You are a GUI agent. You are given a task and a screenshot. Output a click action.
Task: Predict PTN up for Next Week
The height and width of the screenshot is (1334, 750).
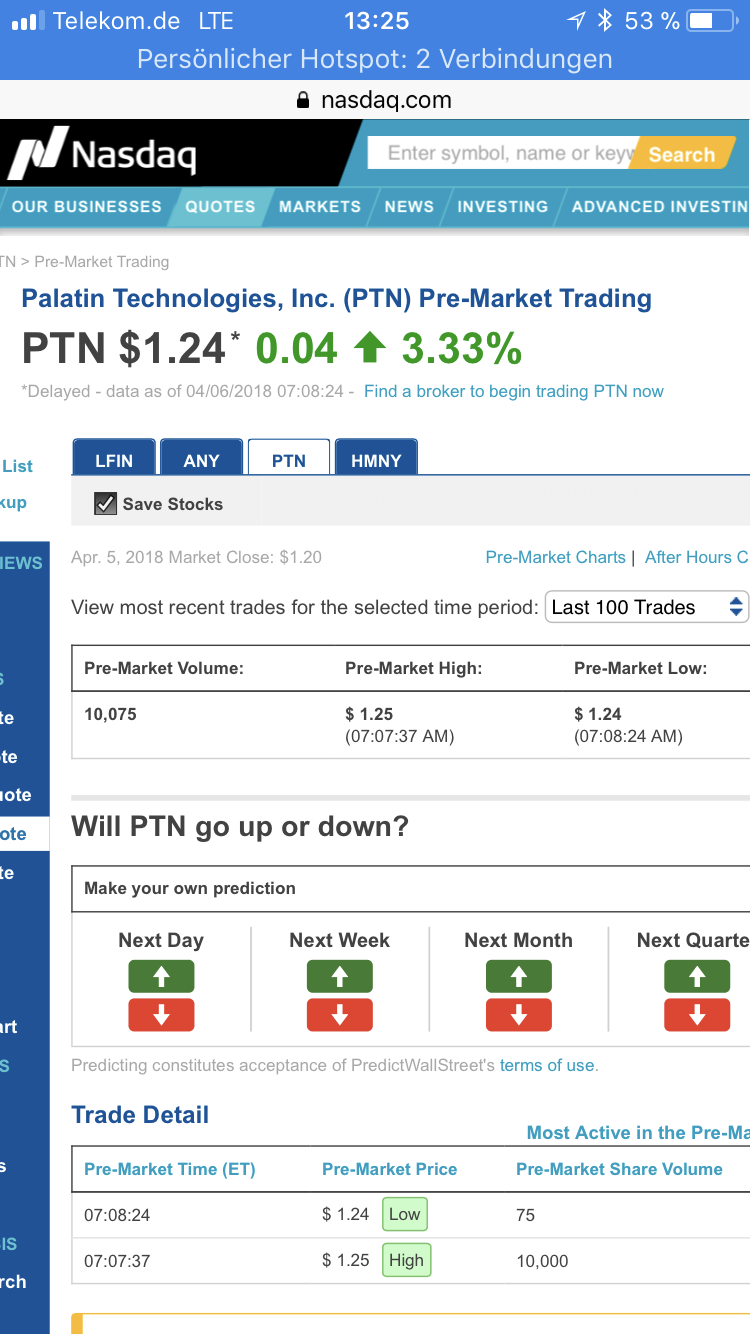(339, 976)
